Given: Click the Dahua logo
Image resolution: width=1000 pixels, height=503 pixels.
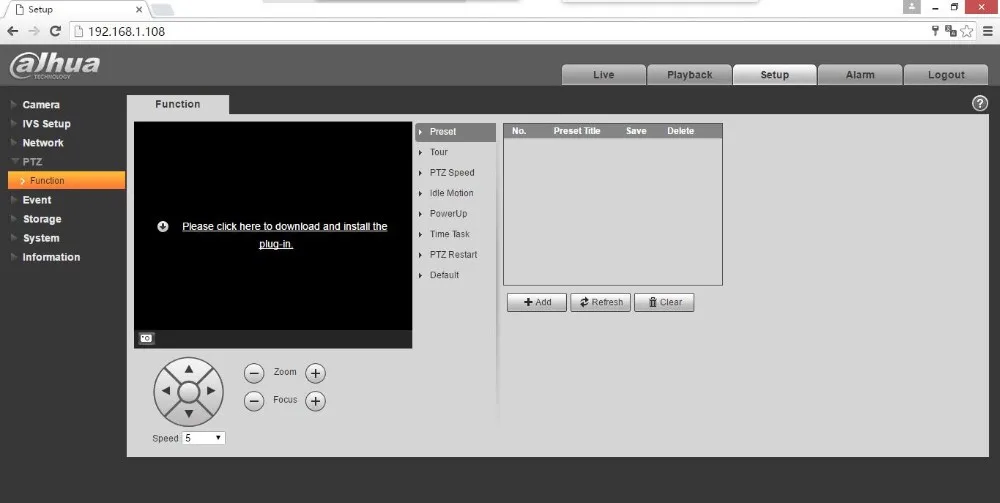Looking at the screenshot, I should (55, 66).
